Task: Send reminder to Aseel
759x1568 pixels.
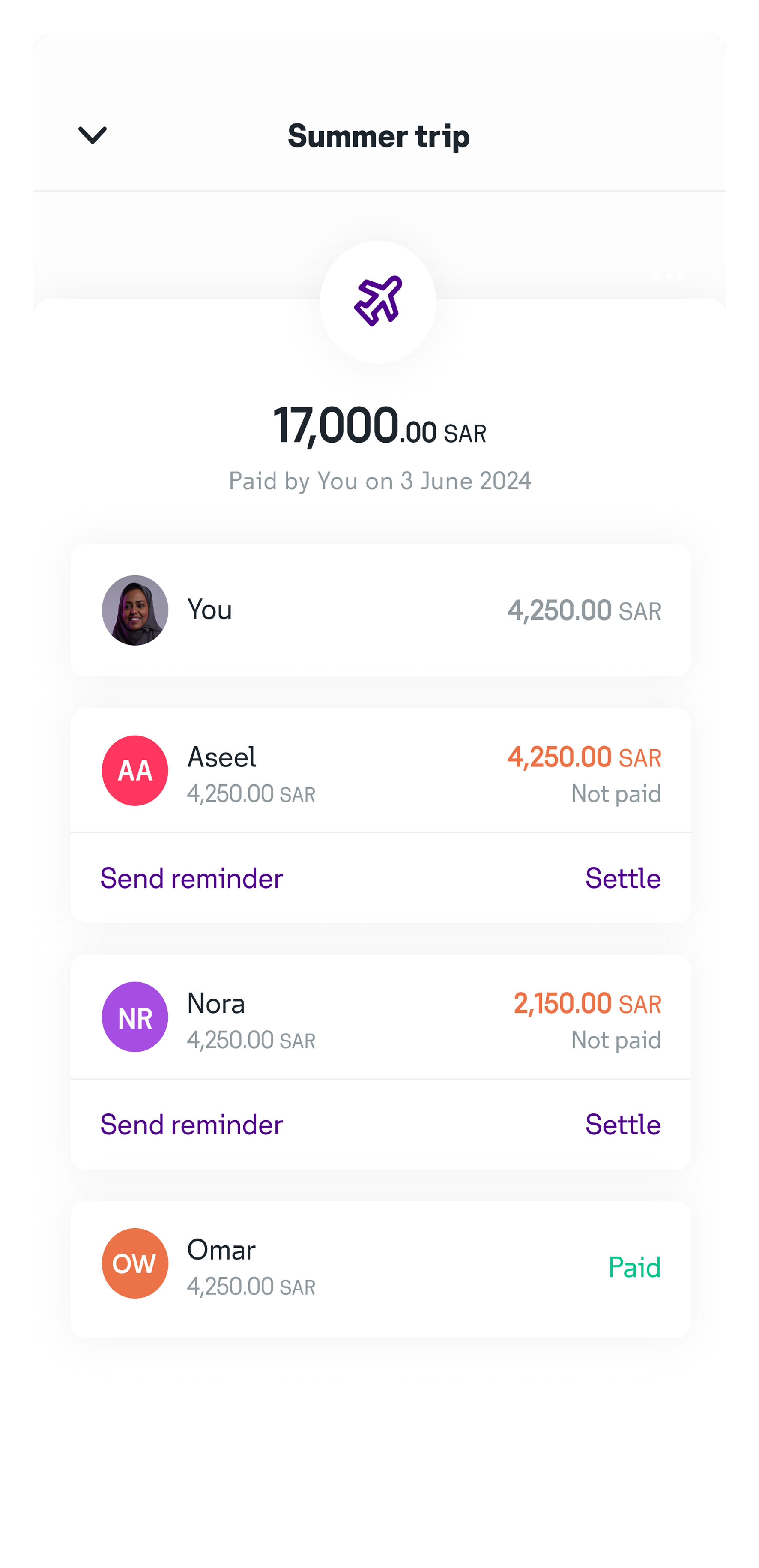Action: click(x=192, y=878)
